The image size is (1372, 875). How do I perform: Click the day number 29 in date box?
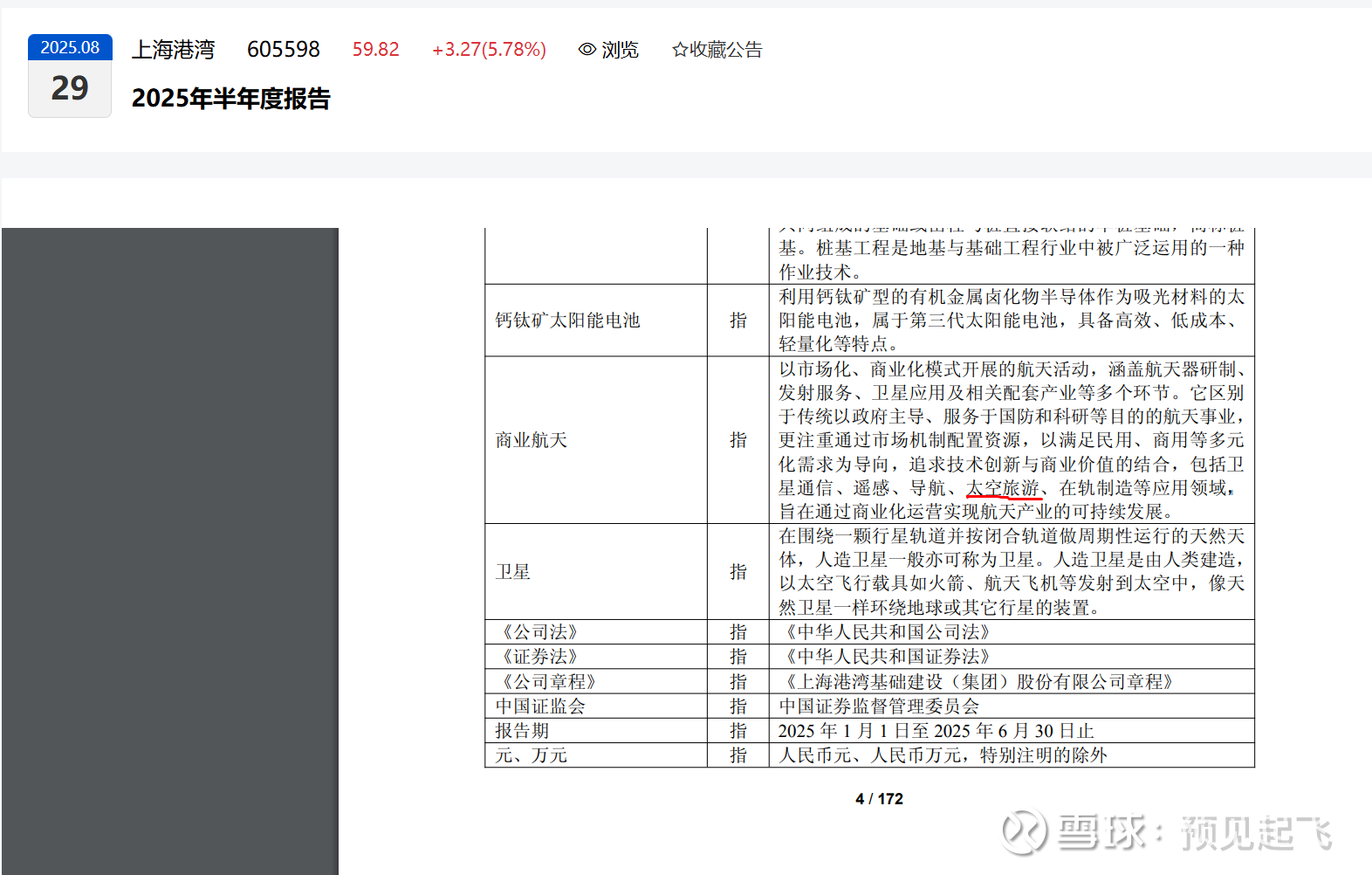[70, 88]
